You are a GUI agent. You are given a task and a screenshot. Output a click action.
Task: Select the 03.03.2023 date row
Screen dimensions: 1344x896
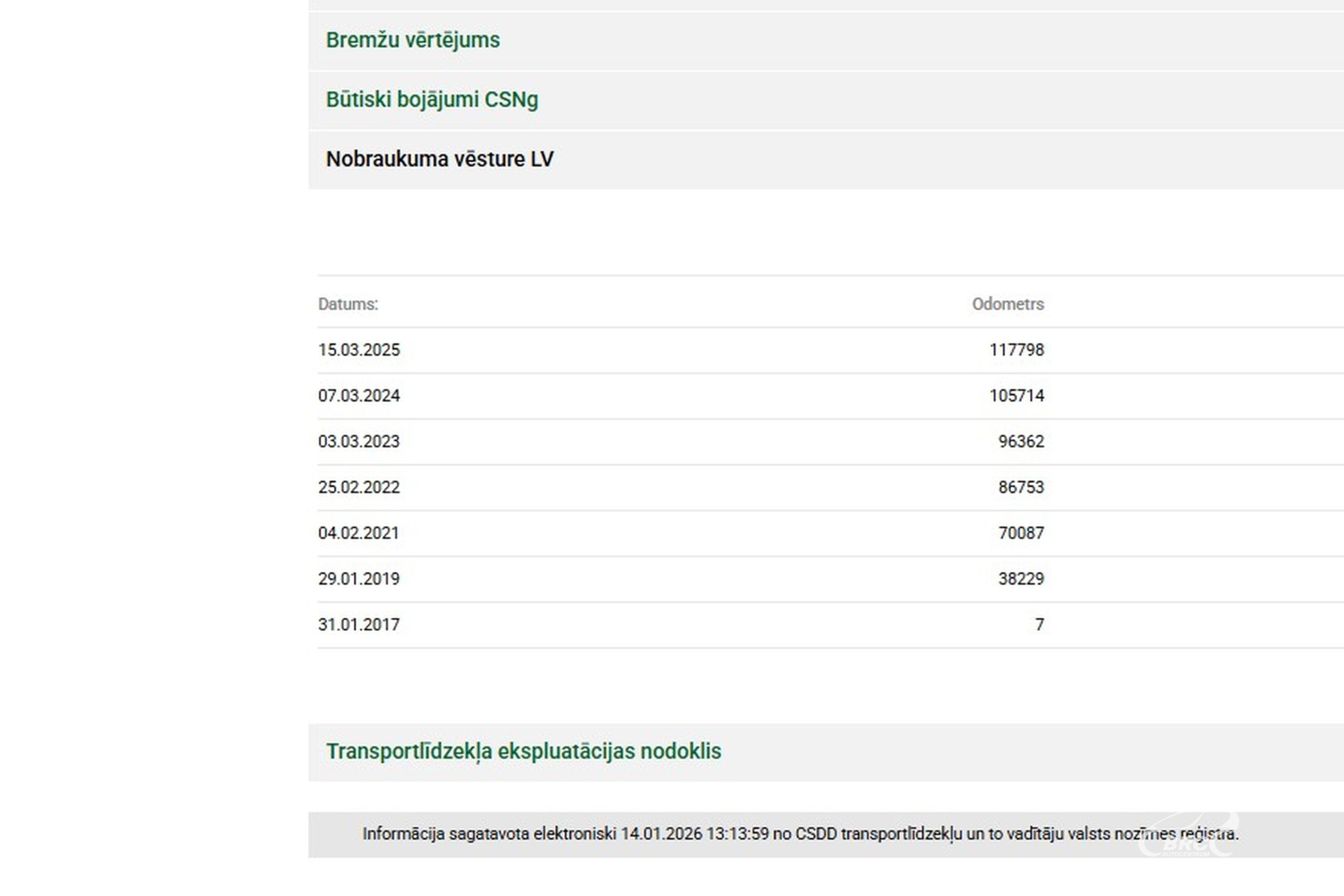pos(359,441)
